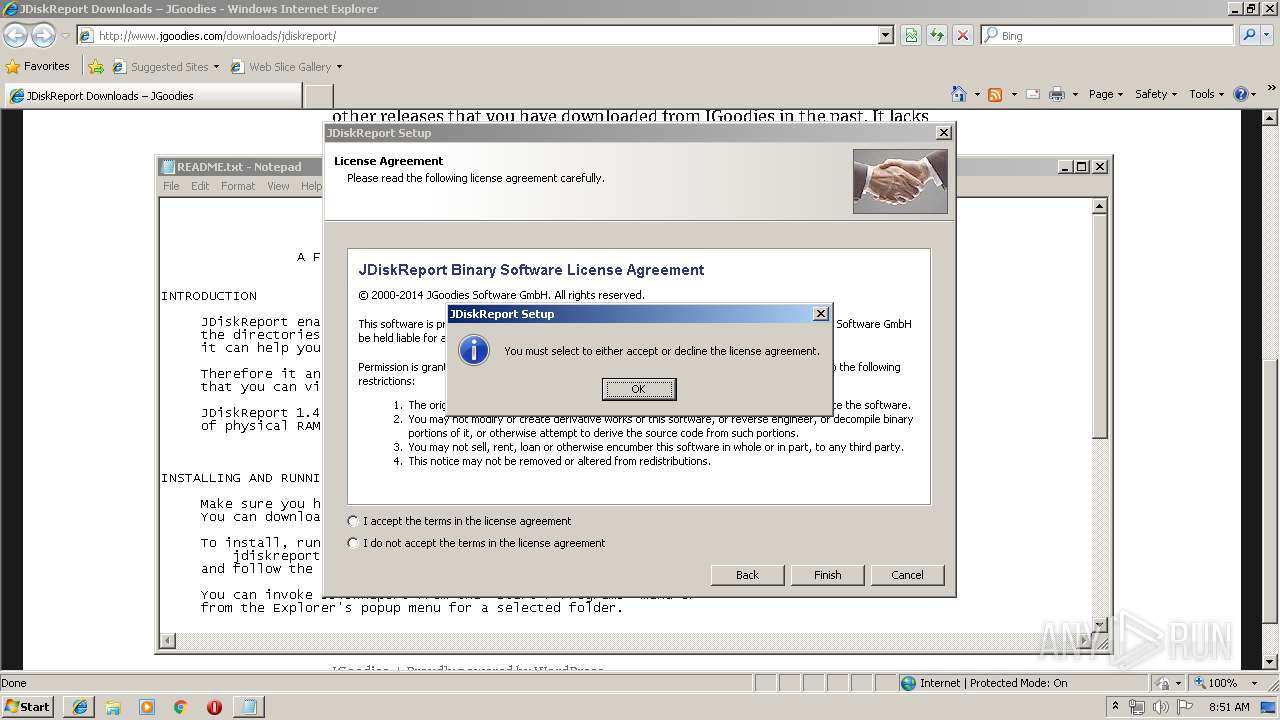Screen dimensions: 1280x720
Task: Click the Stop loading red X icon
Action: pyautogui.click(x=963, y=35)
